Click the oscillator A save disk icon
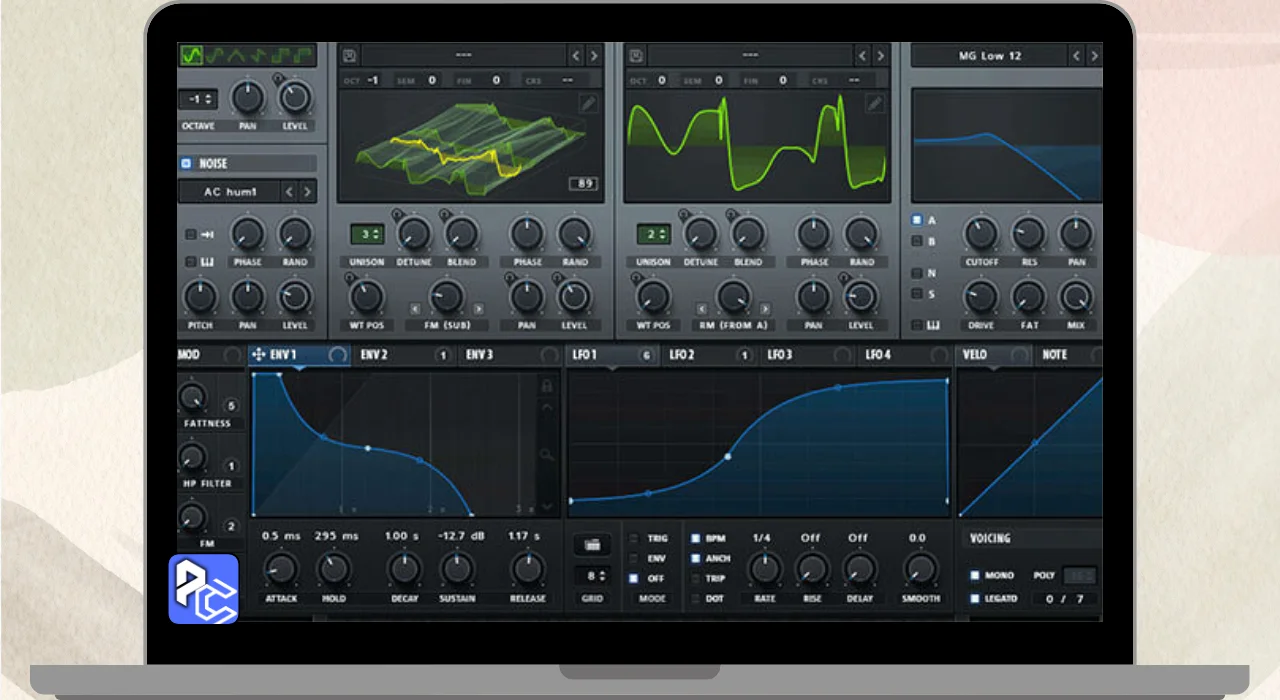This screenshot has height=700, width=1280. (349, 56)
